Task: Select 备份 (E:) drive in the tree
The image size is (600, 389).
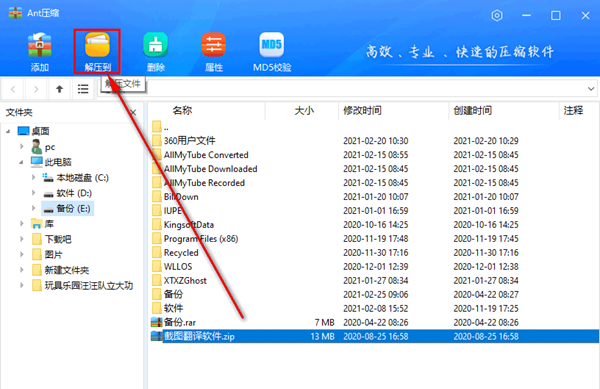Action: coord(67,208)
